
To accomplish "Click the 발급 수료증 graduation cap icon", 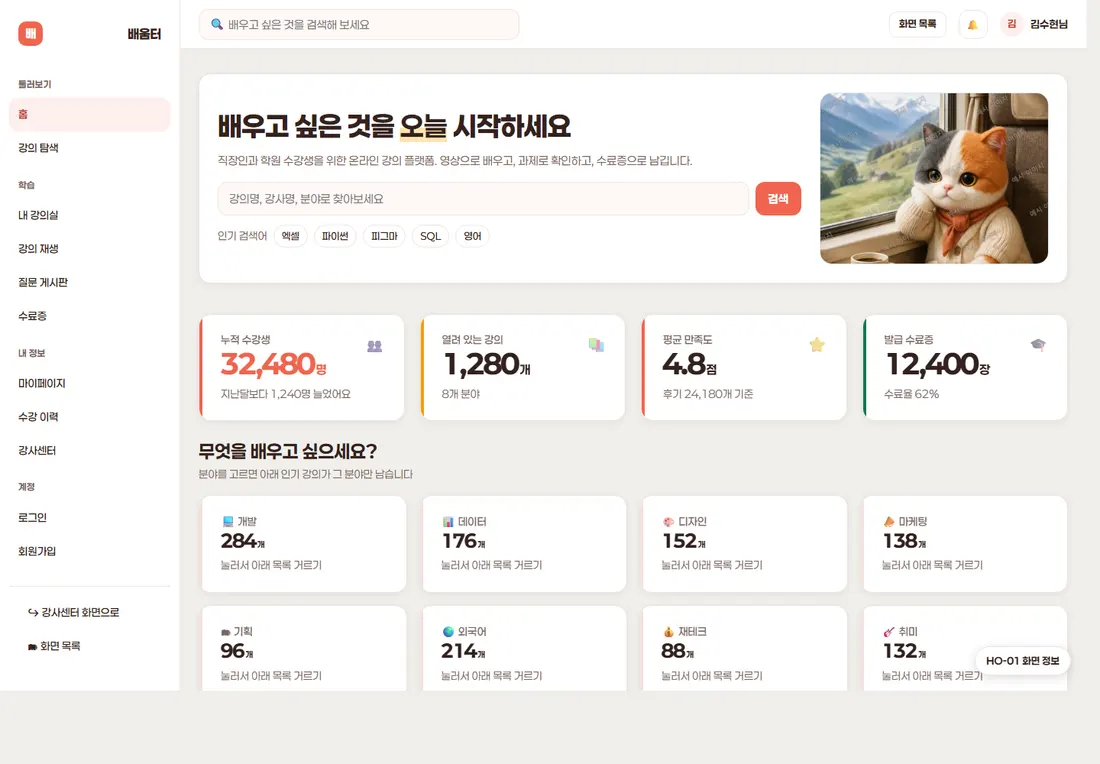I will tap(1038, 344).
